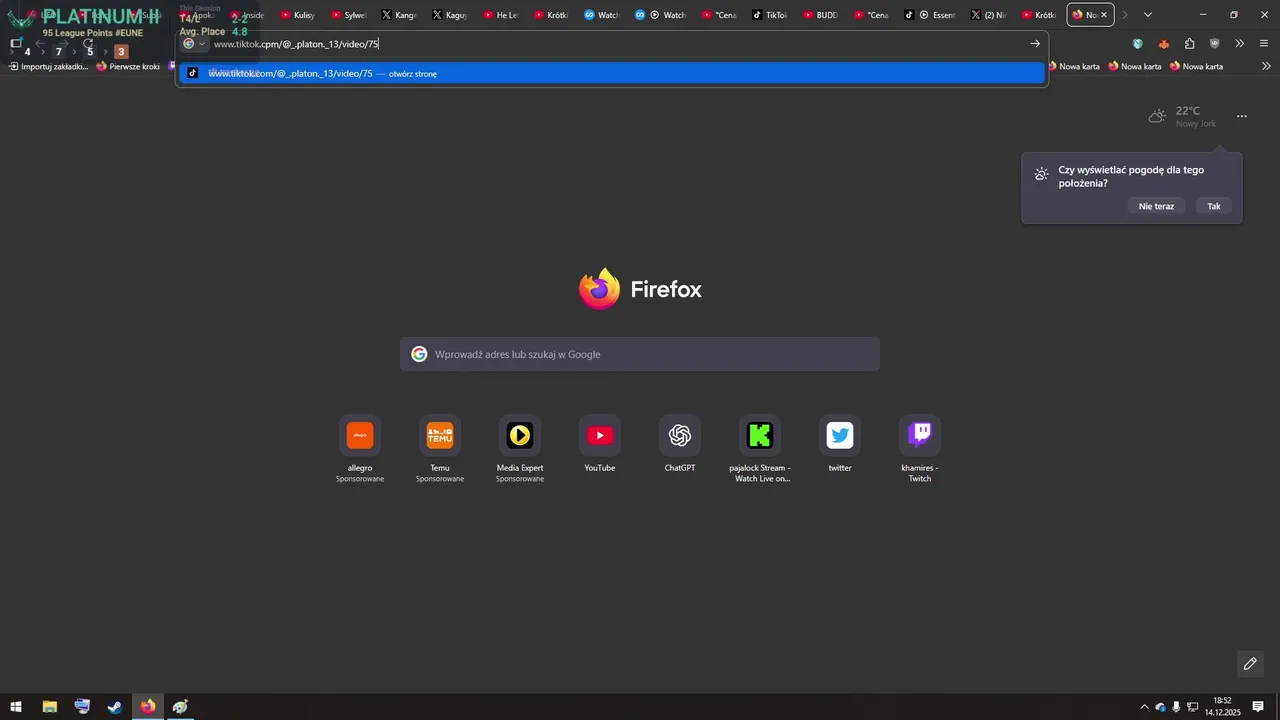The image size is (1280, 720).
Task: Open the puzzle-piece Extensions button
Action: [1189, 43]
